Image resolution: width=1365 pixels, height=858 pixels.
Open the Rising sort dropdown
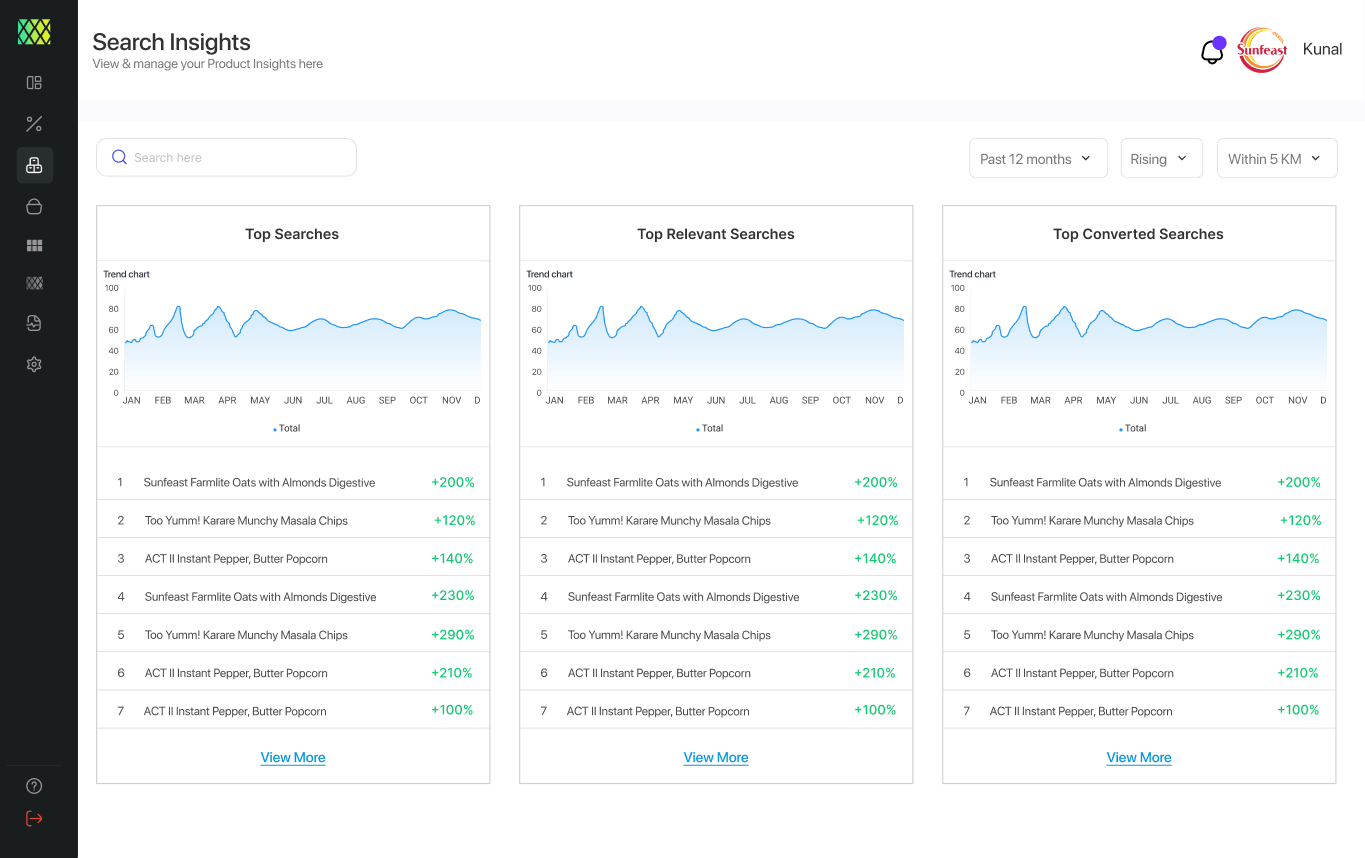pyautogui.click(x=1161, y=158)
